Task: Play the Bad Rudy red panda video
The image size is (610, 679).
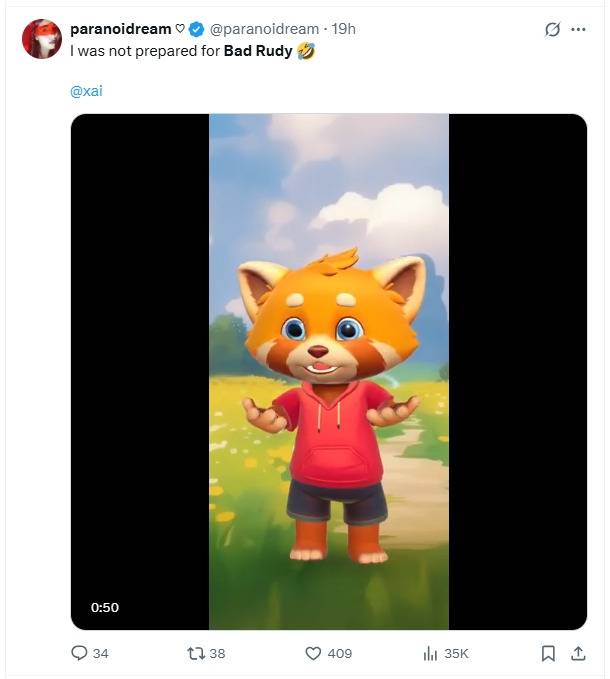Action: point(328,371)
